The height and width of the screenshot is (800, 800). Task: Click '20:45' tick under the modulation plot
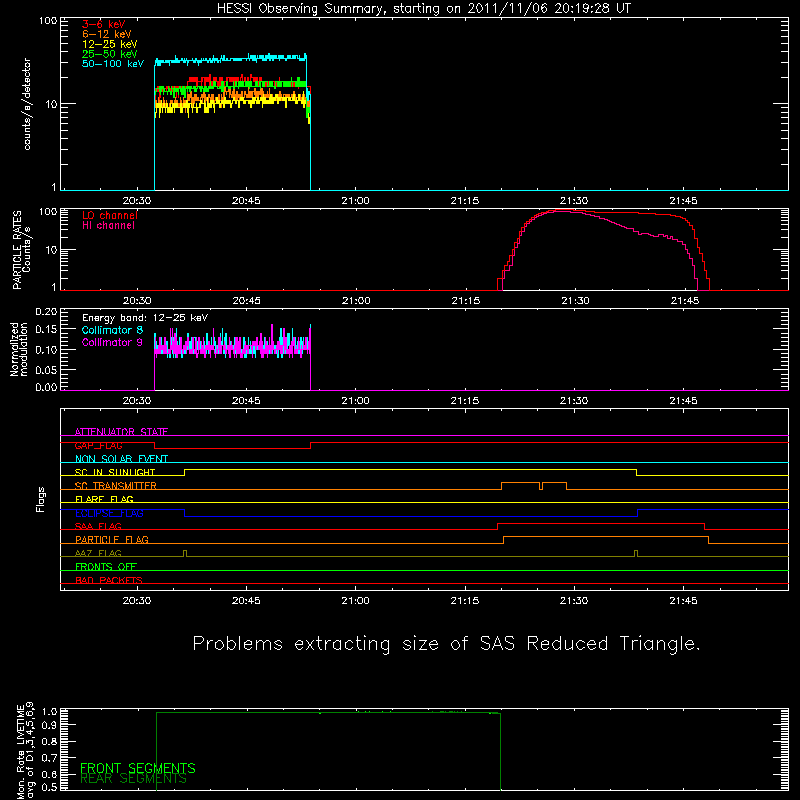[x=246, y=401]
